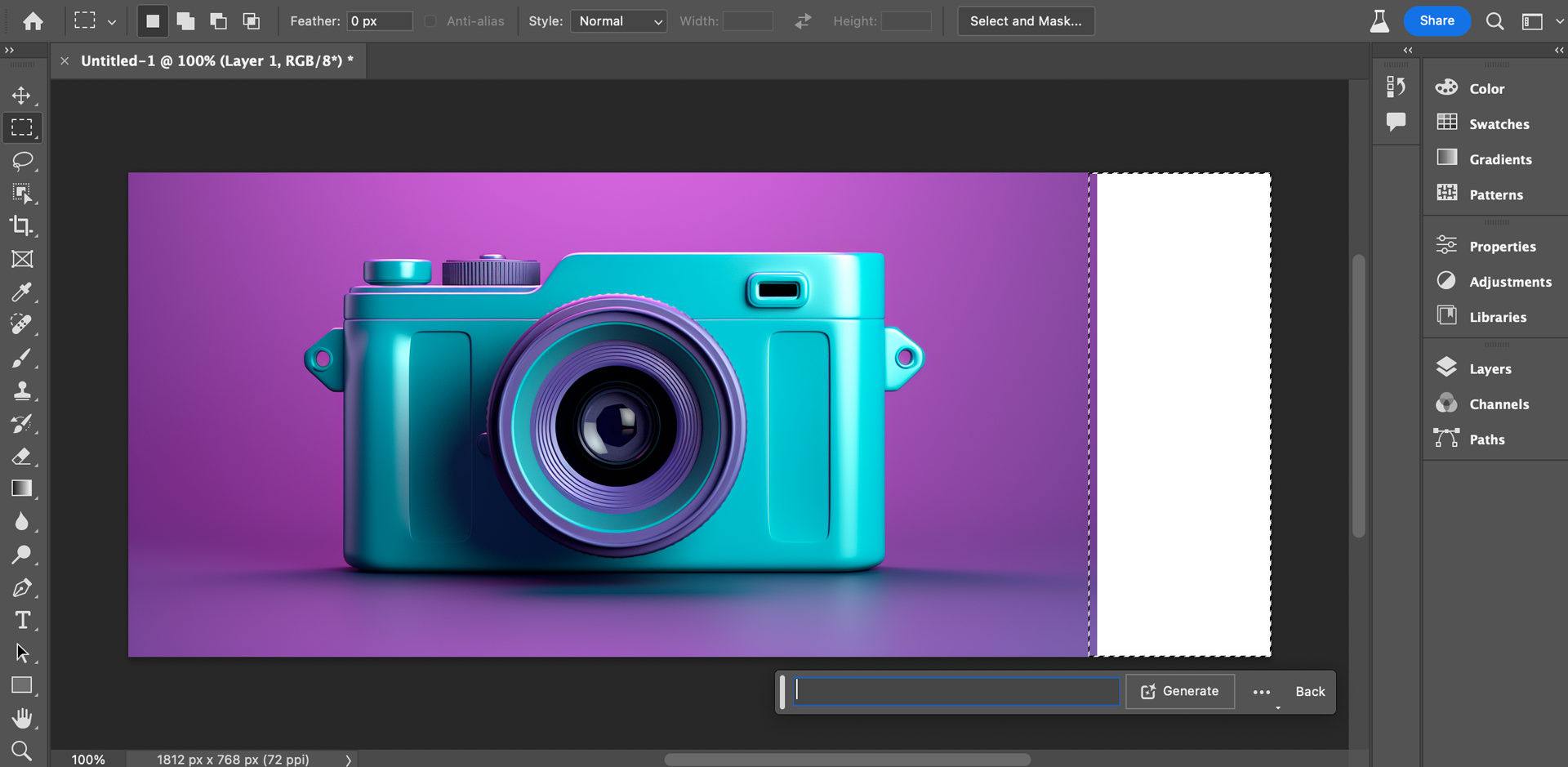Select the Hand tool

click(22, 718)
